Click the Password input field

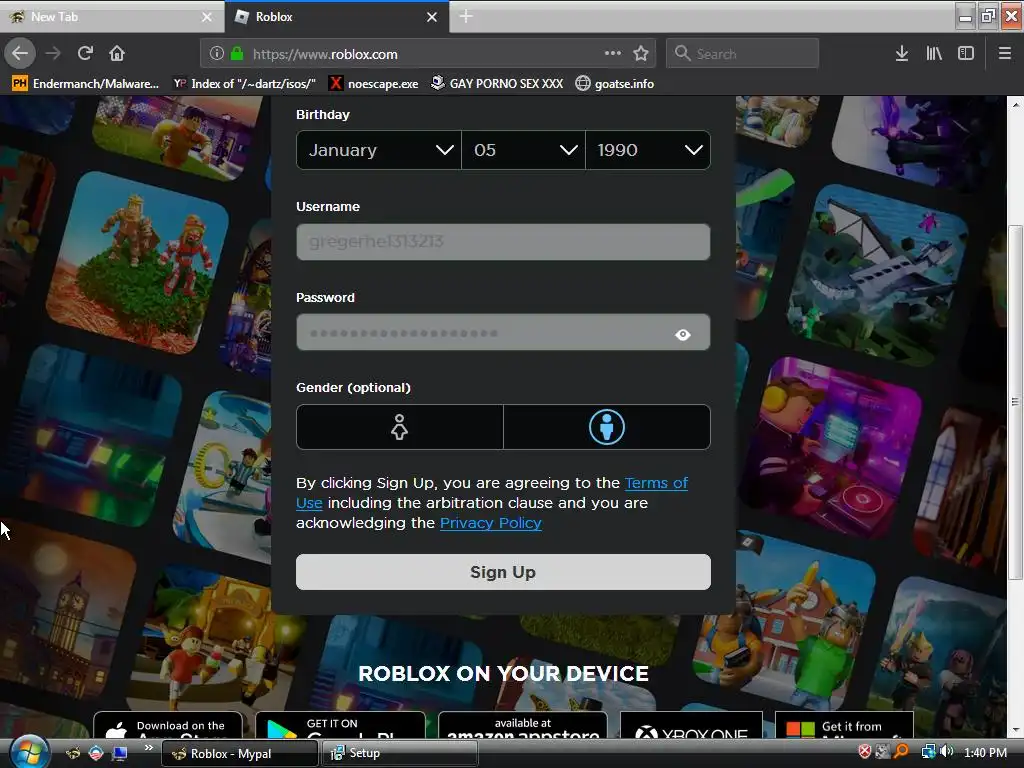(503, 332)
